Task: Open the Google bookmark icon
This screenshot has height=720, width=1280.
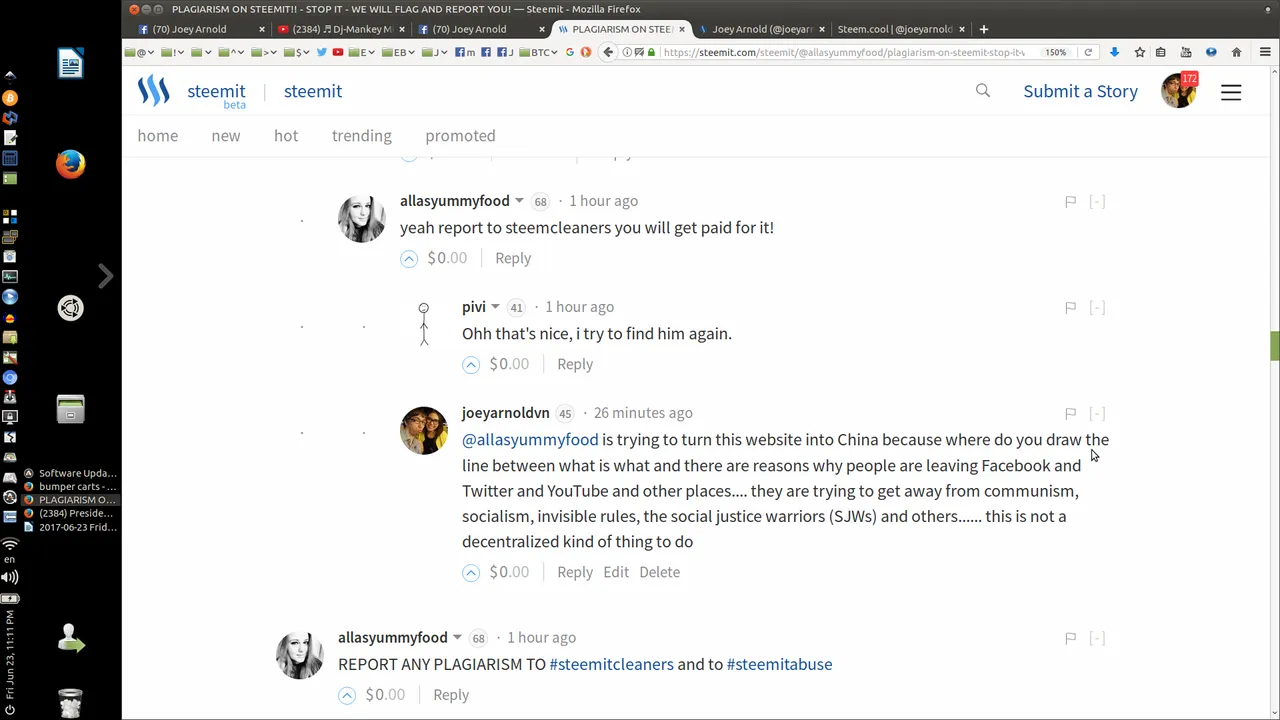Action: (x=570, y=52)
